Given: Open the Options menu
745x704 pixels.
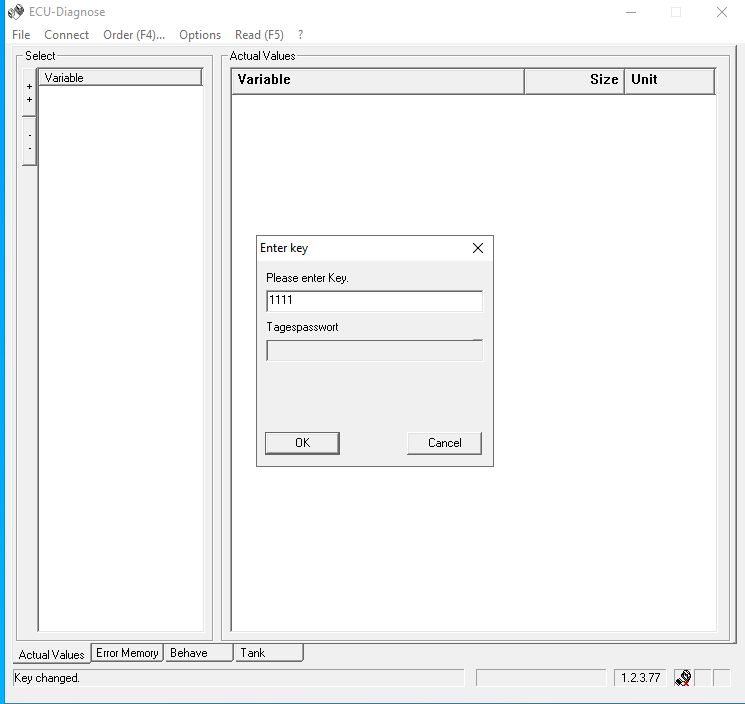Looking at the screenshot, I should (x=200, y=35).
